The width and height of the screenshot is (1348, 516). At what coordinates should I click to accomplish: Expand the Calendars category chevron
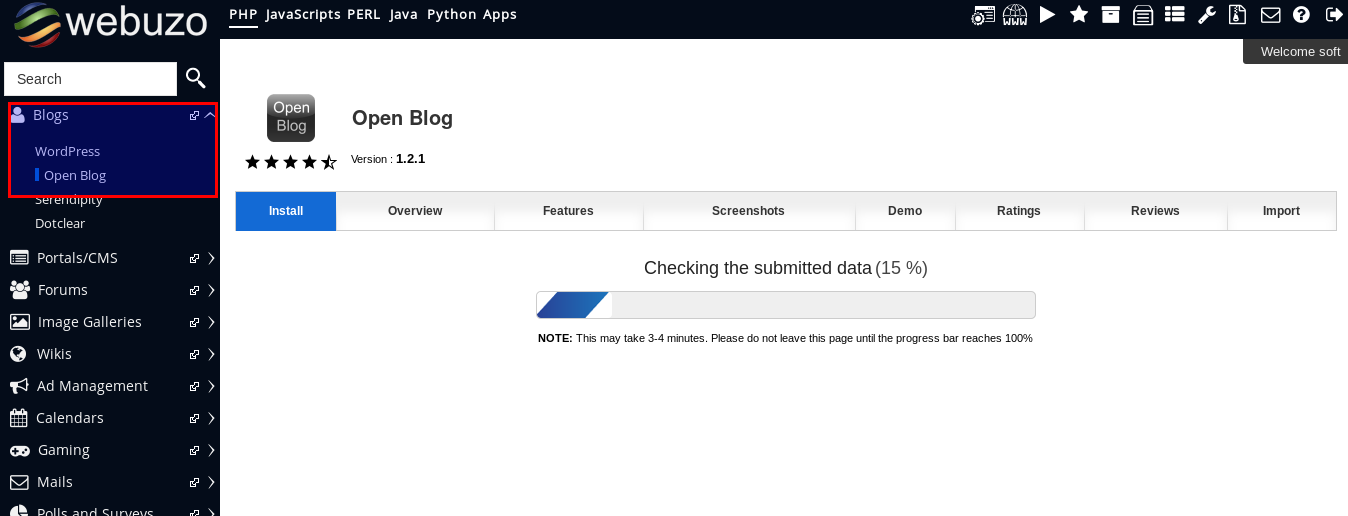pos(211,418)
